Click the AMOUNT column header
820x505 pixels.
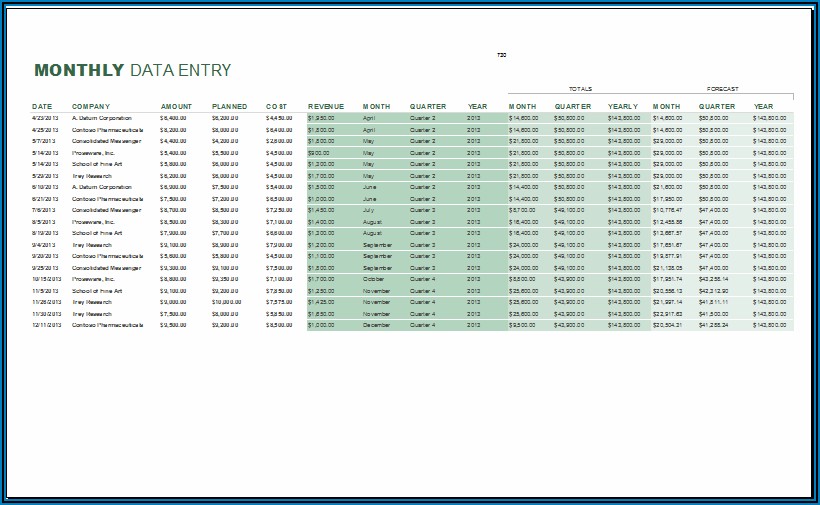pyautogui.click(x=176, y=106)
